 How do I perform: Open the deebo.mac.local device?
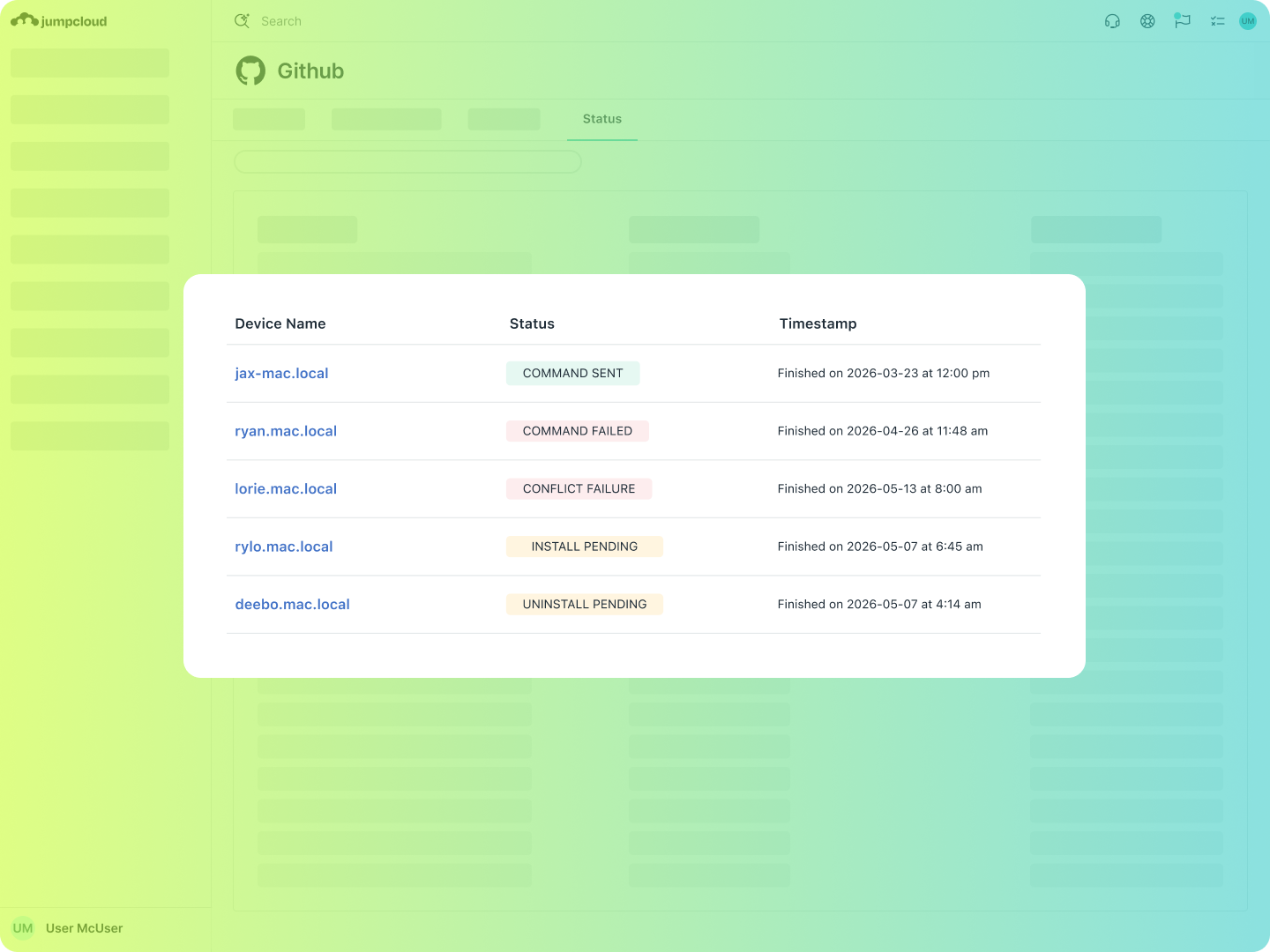292,604
